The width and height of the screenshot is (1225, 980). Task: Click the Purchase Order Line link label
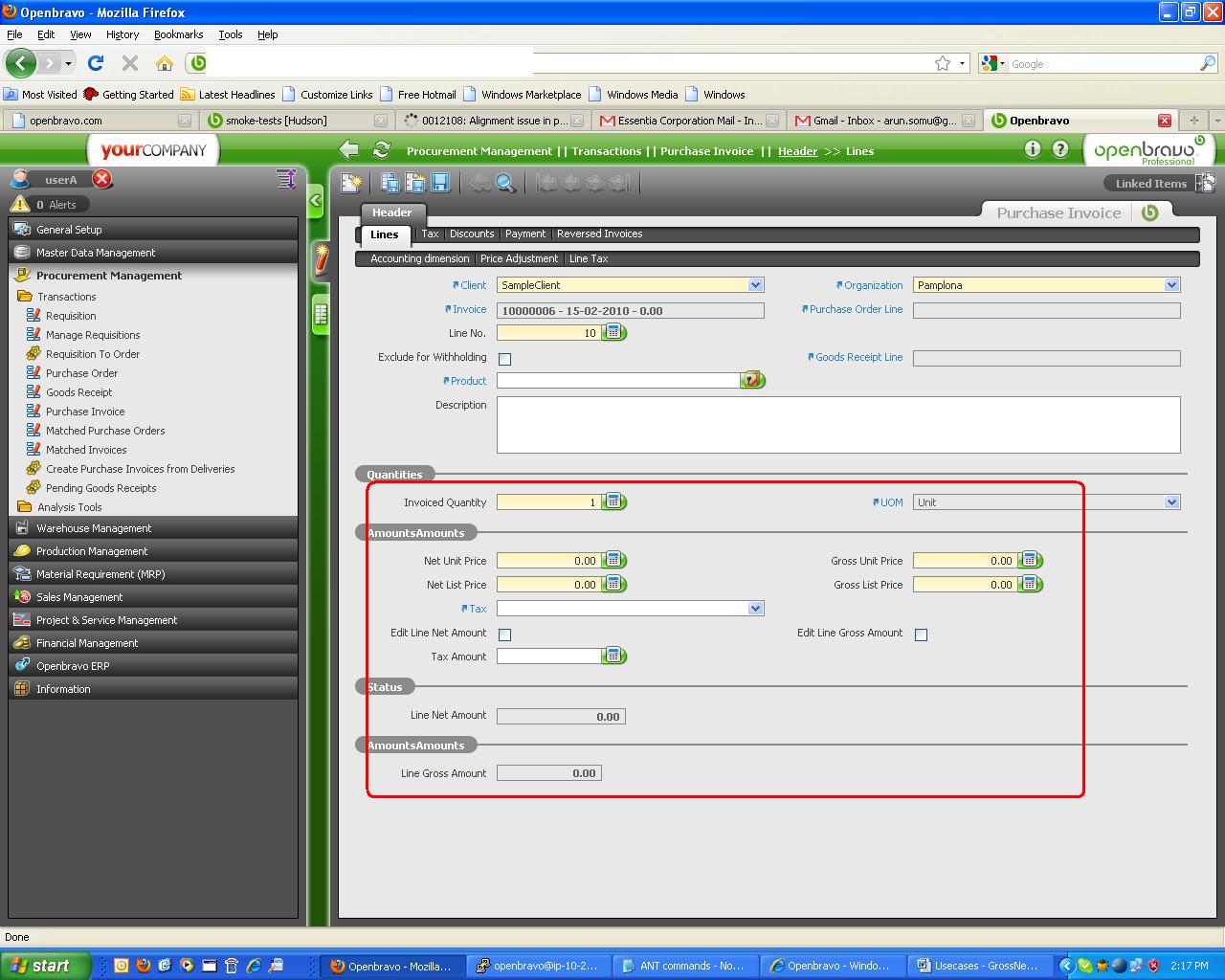click(x=856, y=309)
